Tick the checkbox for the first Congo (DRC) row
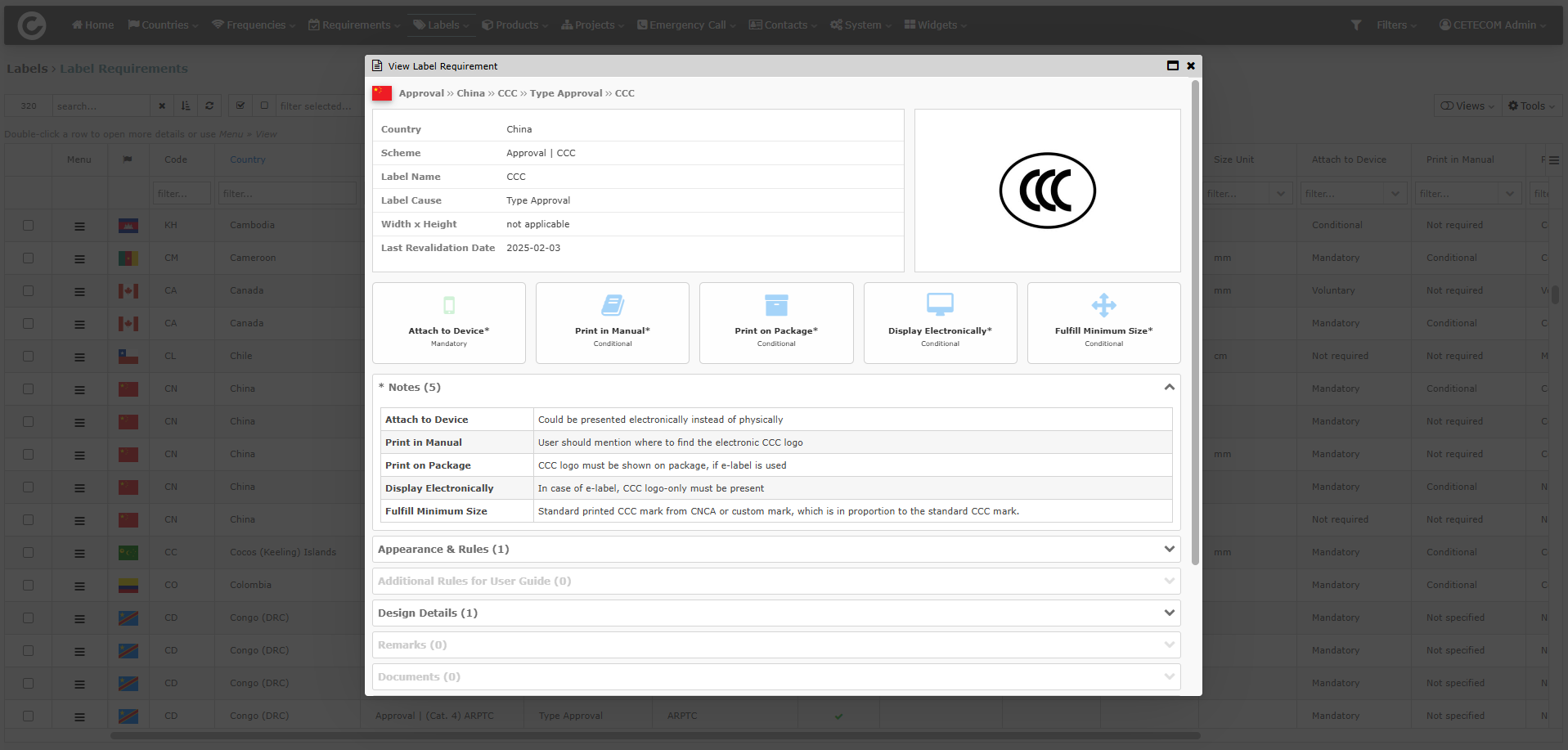The height and width of the screenshot is (750, 1568). [29, 618]
